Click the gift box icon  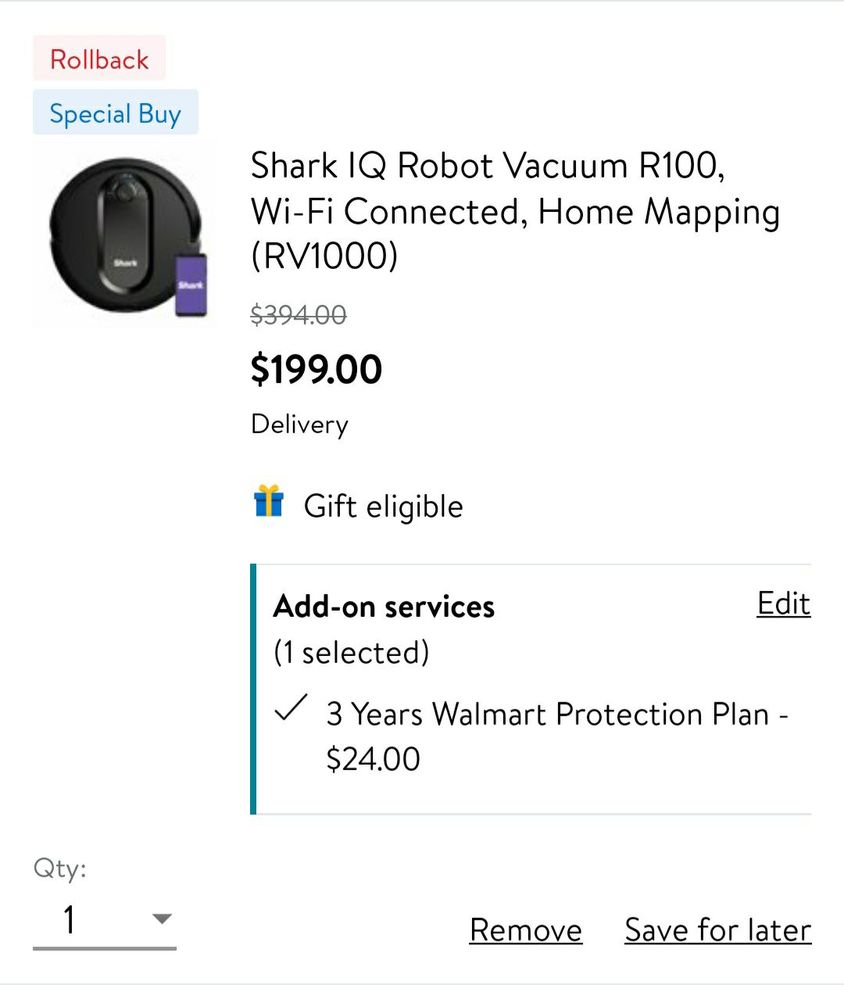coord(268,501)
